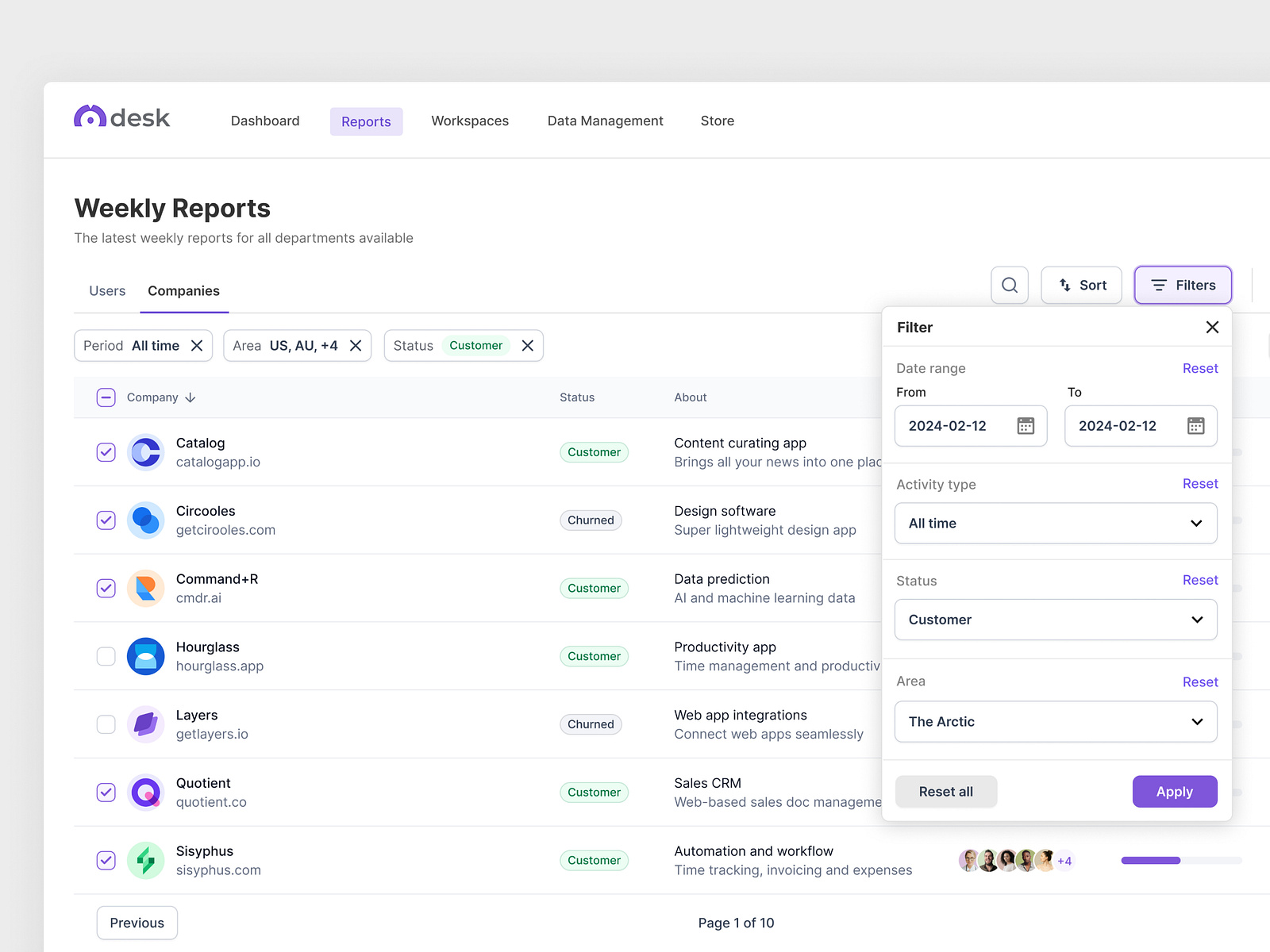Go to Data Management in top navigation
Screen dimensions: 1270x952
(x=605, y=121)
